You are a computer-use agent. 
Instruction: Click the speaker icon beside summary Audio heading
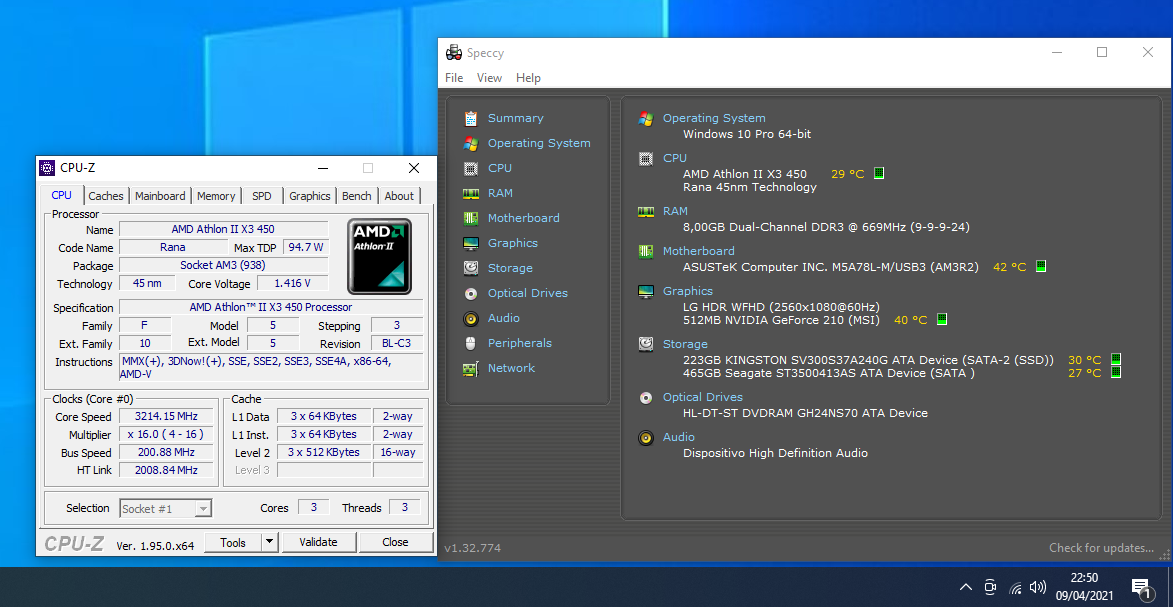[x=646, y=437]
